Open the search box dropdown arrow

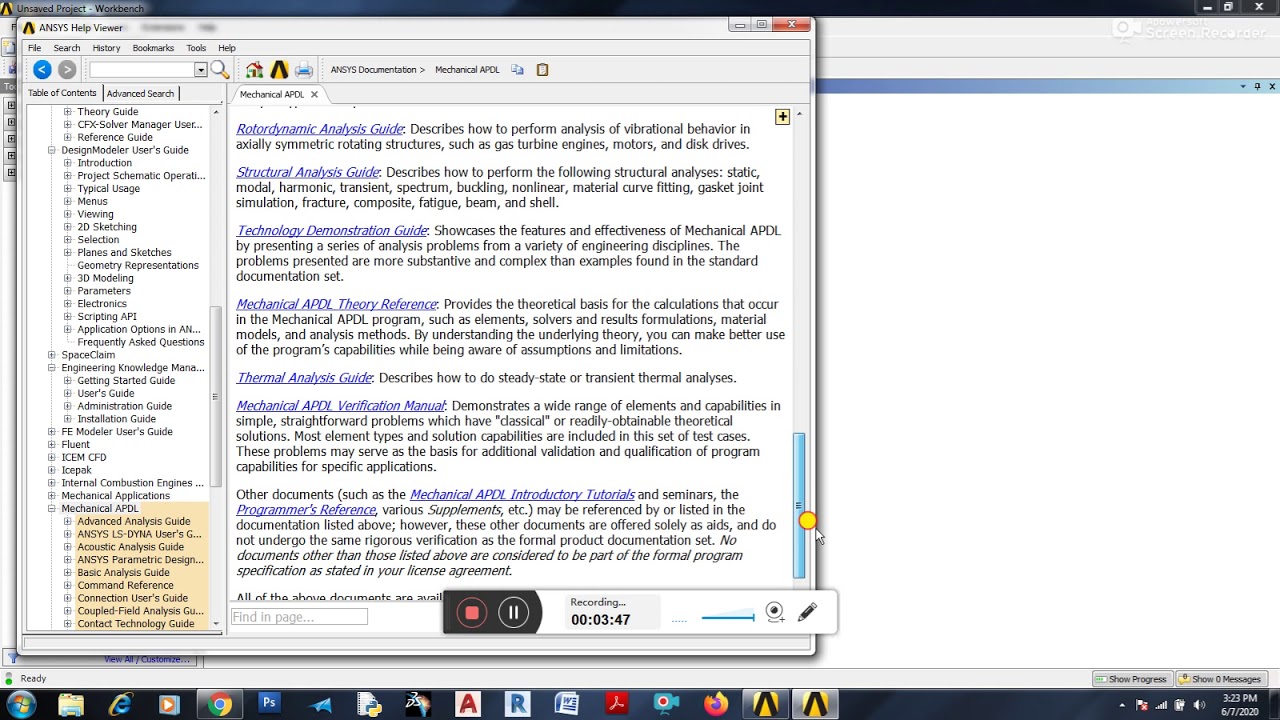point(201,70)
